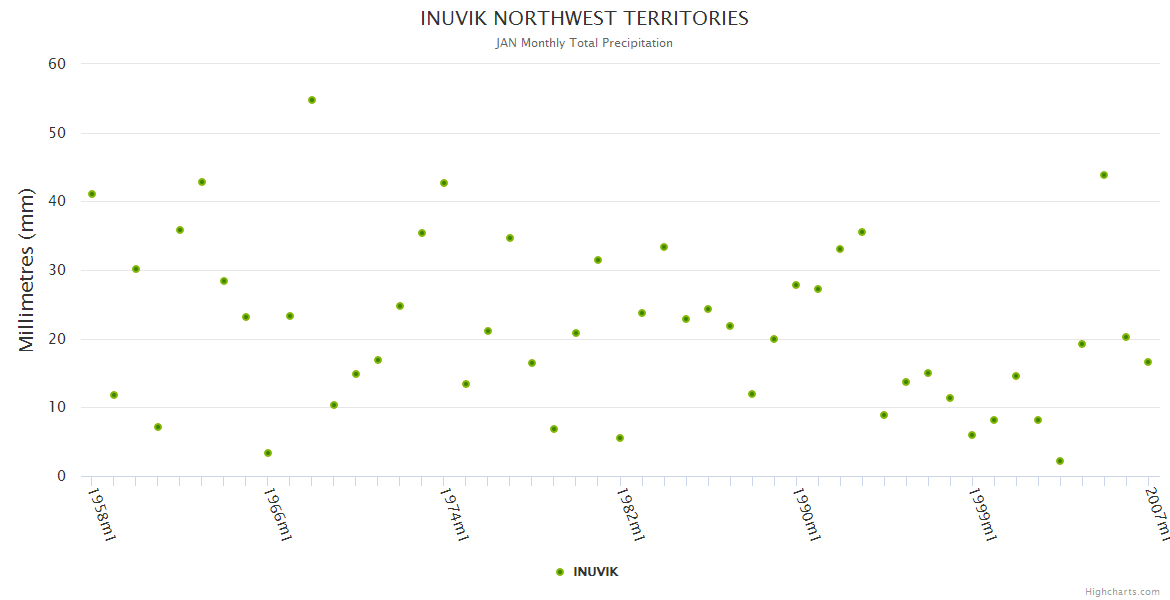This screenshot has height=600, width=1170.
Task: Click the 1959 data point near 12 mm
Action: pos(114,395)
